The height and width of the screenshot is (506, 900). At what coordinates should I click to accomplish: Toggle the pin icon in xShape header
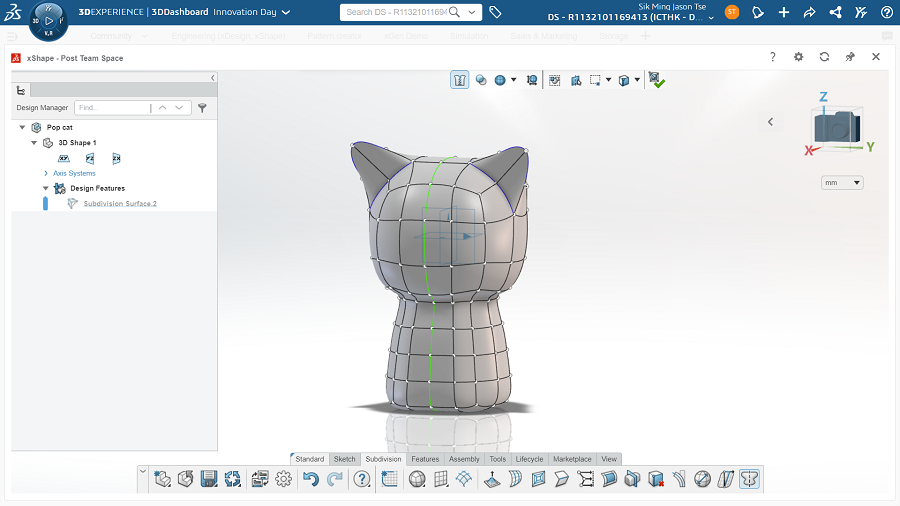849,57
